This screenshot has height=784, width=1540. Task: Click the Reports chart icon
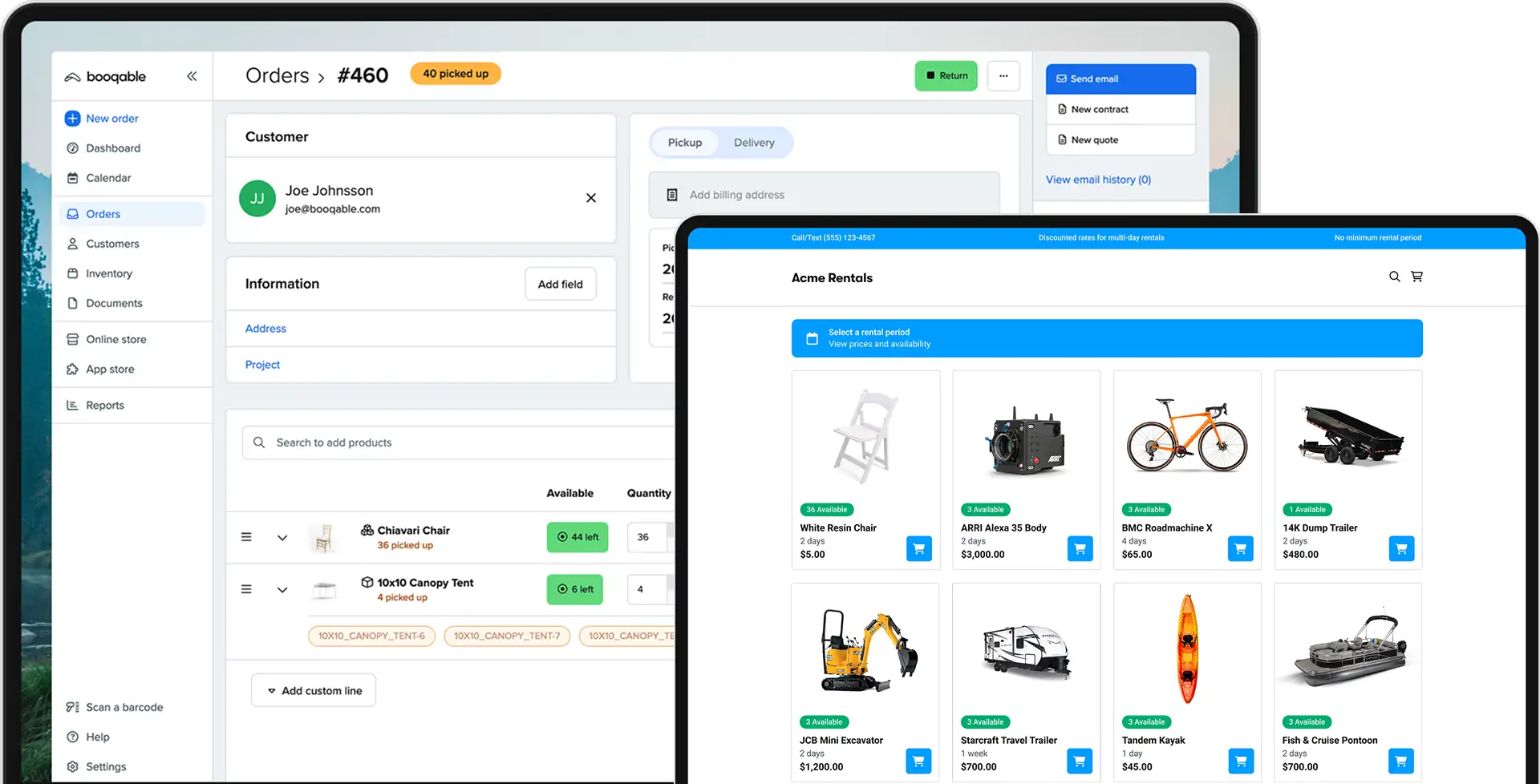[x=72, y=405]
